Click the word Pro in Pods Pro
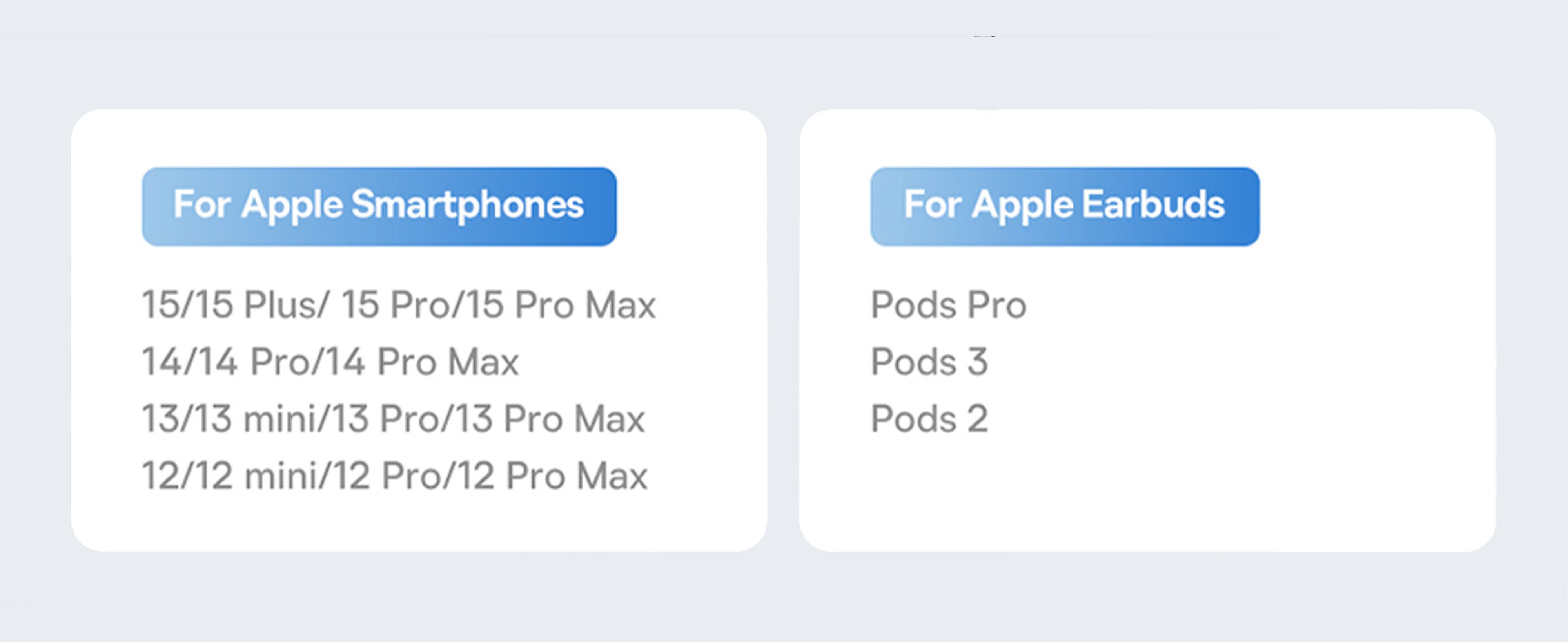 click(997, 304)
